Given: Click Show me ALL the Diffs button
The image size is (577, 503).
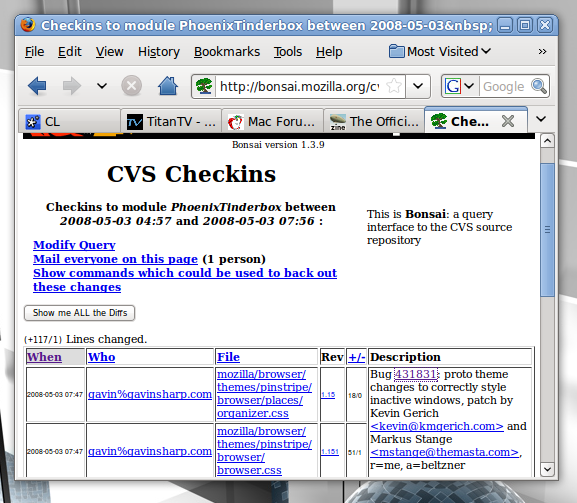Looking at the screenshot, I should coord(79,313).
